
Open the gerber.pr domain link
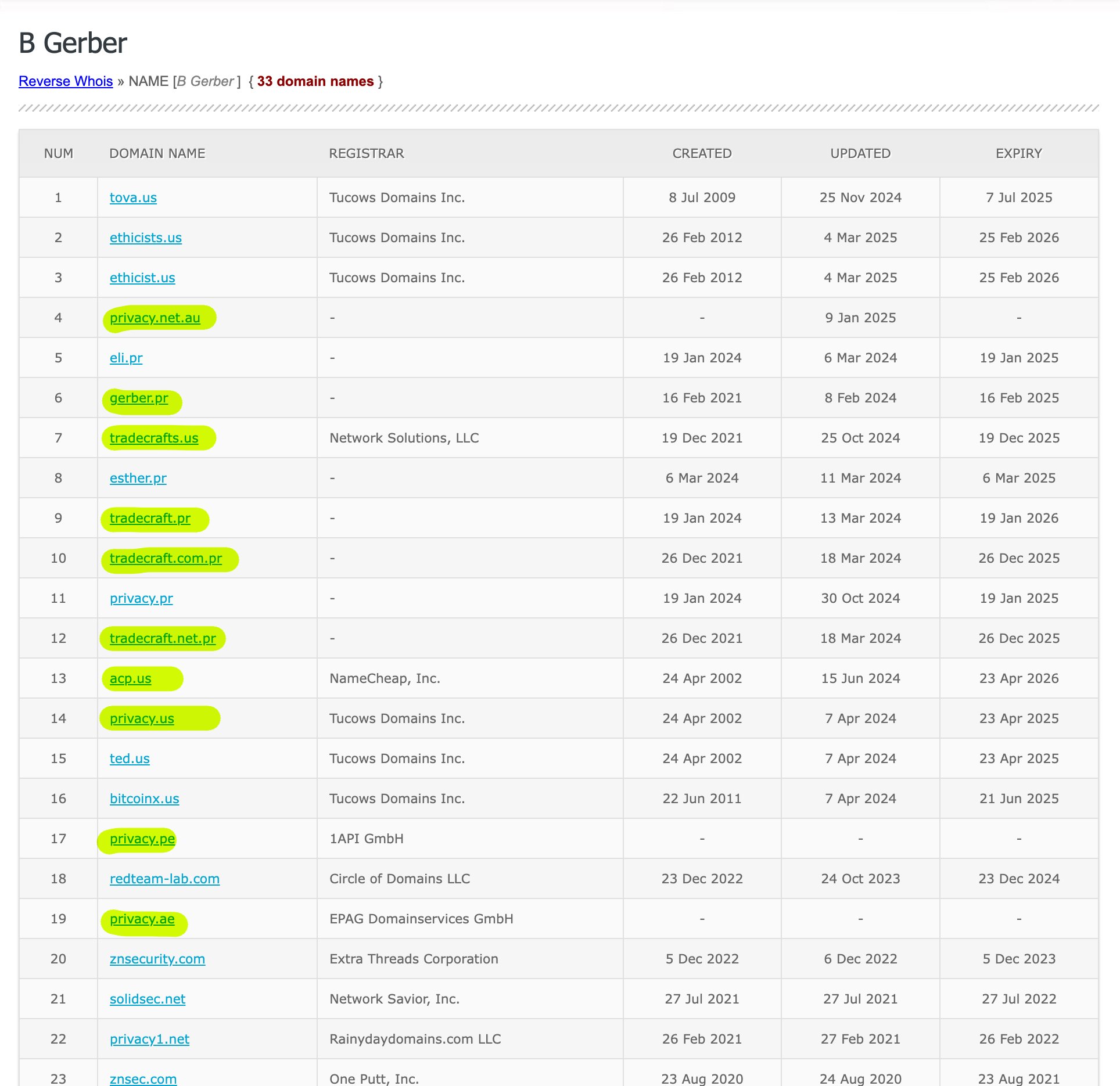[x=139, y=398]
